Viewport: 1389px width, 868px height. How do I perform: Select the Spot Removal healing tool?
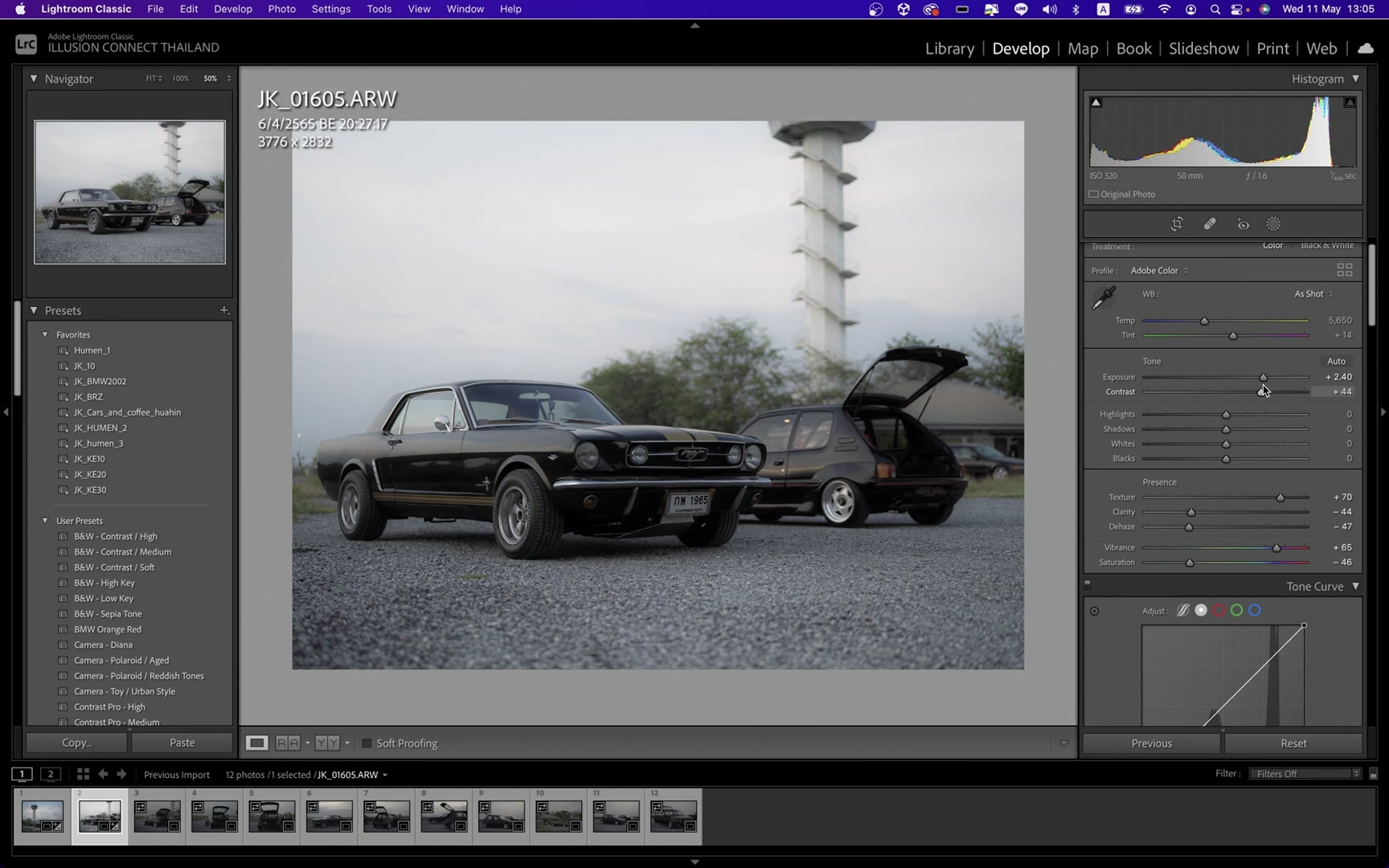click(x=1210, y=224)
